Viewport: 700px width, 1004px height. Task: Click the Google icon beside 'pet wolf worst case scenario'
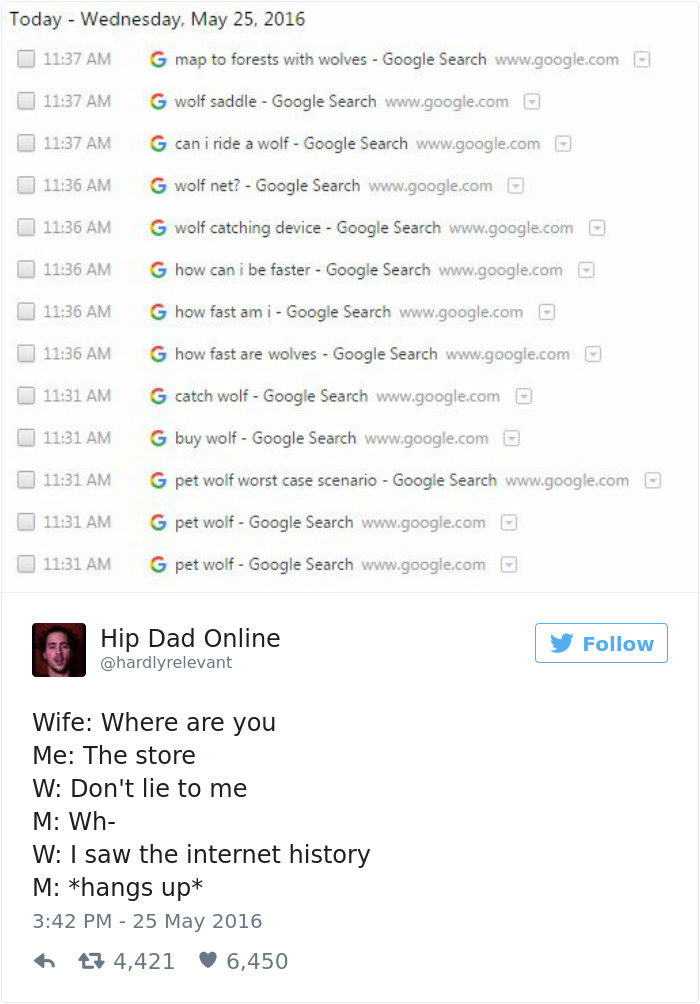pyautogui.click(x=160, y=479)
